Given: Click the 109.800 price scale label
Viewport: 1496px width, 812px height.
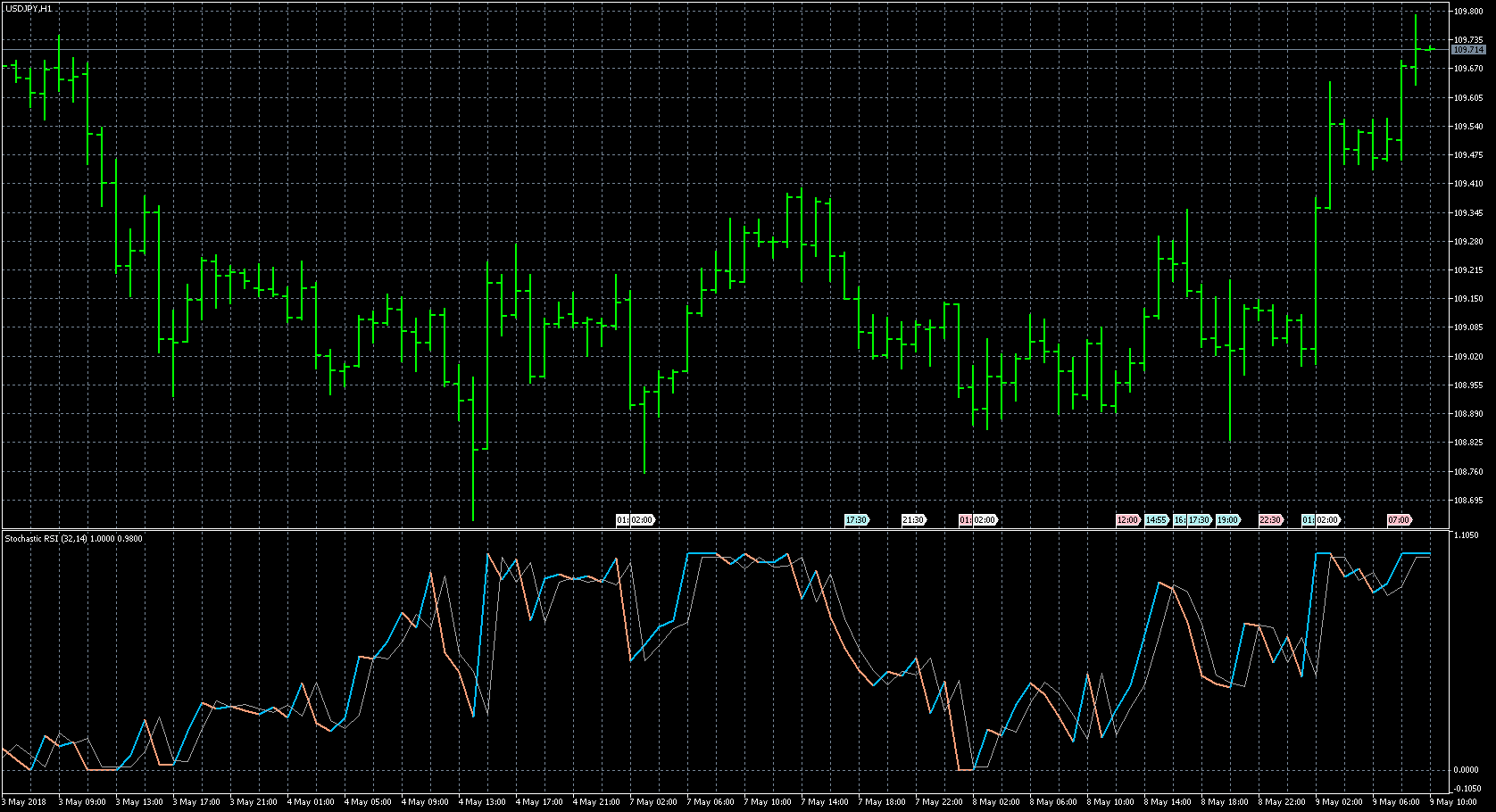Looking at the screenshot, I should pyautogui.click(x=1468, y=12).
